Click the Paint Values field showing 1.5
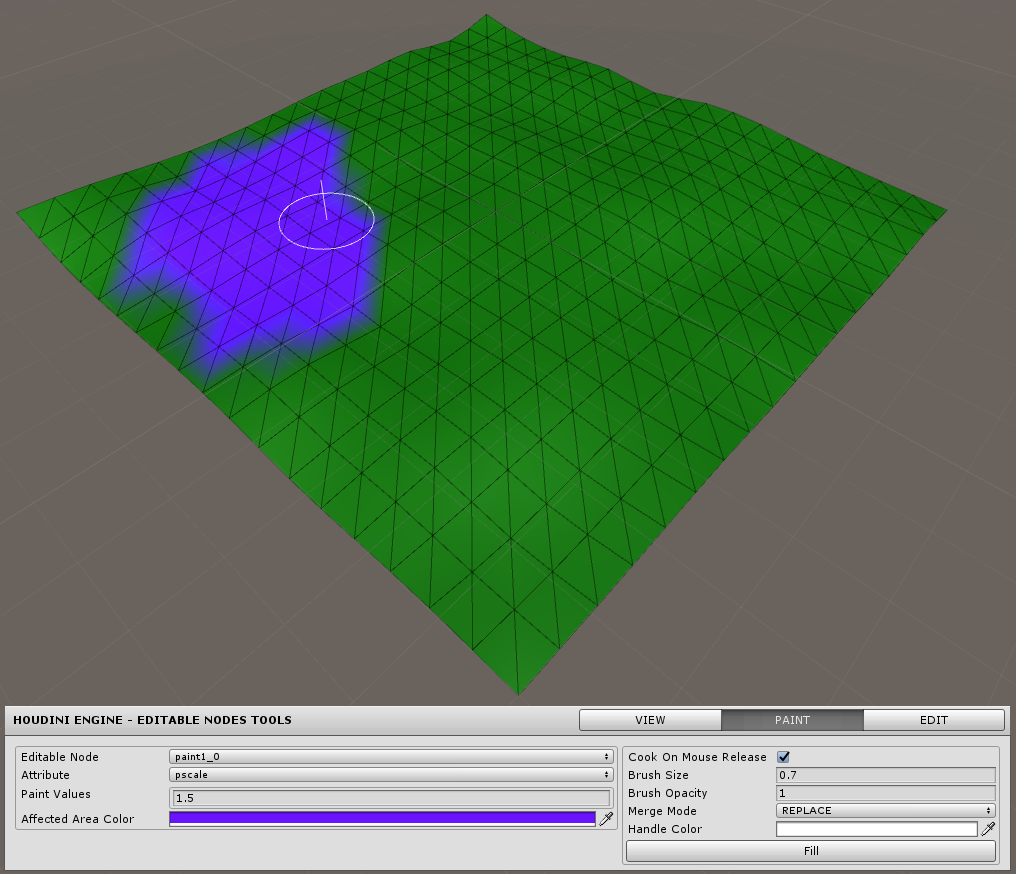Image resolution: width=1016 pixels, height=874 pixels. 391,798
